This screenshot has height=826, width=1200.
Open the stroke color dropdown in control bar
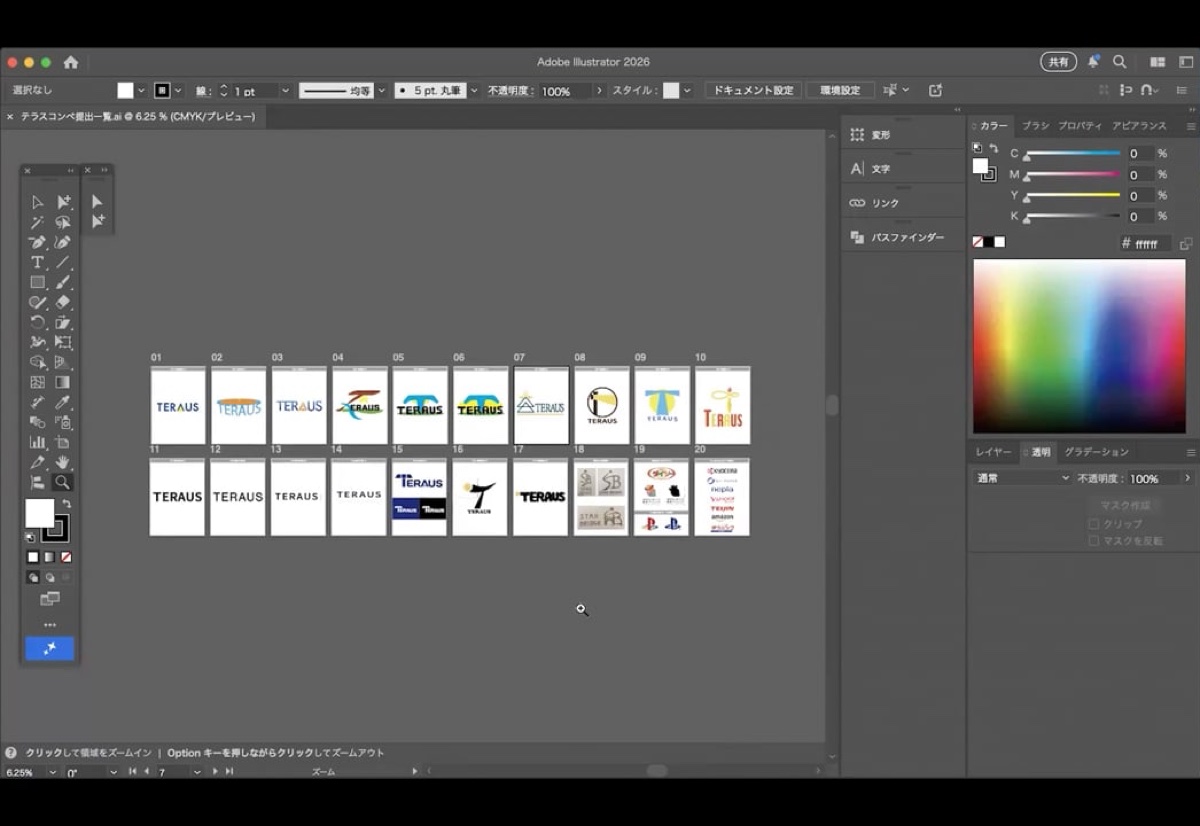coord(178,91)
